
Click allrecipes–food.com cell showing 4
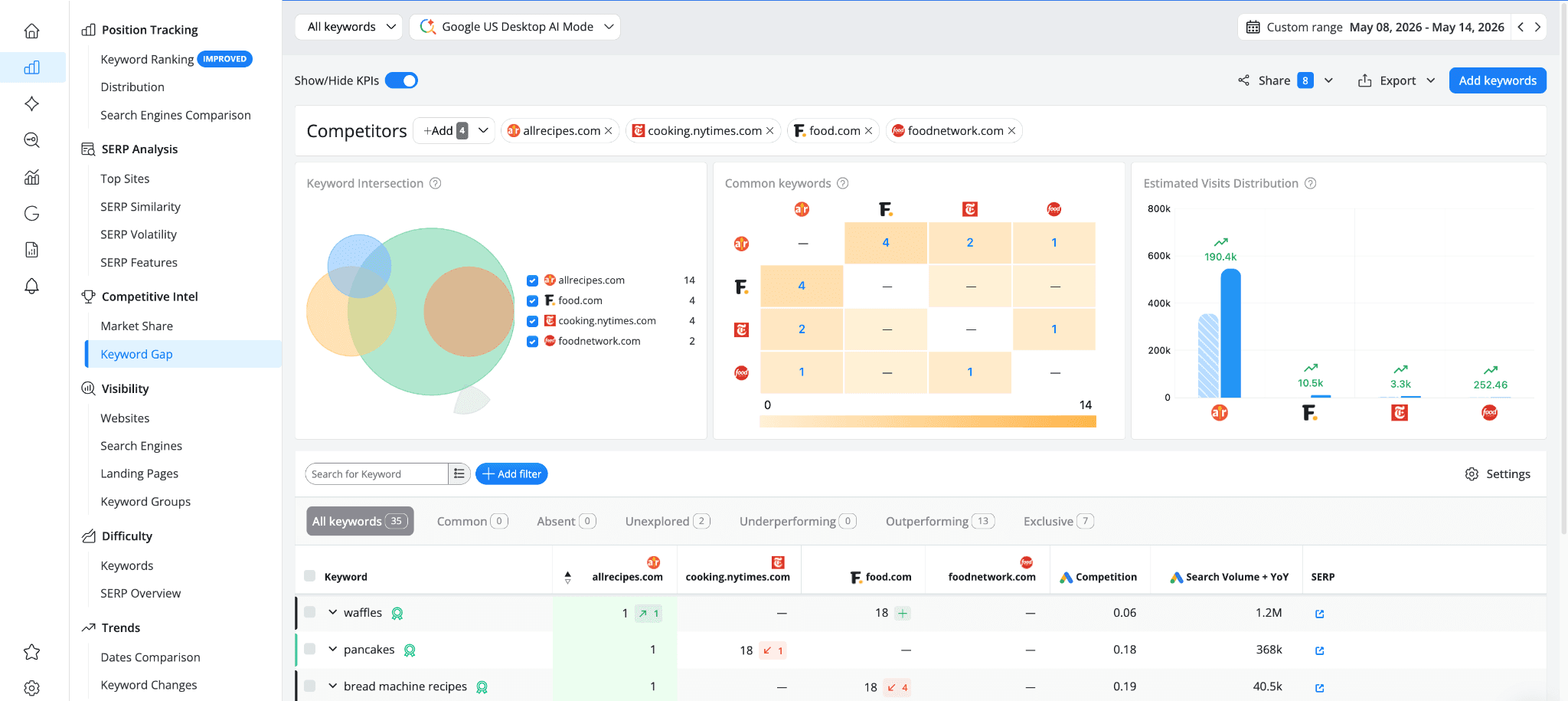[886, 243]
